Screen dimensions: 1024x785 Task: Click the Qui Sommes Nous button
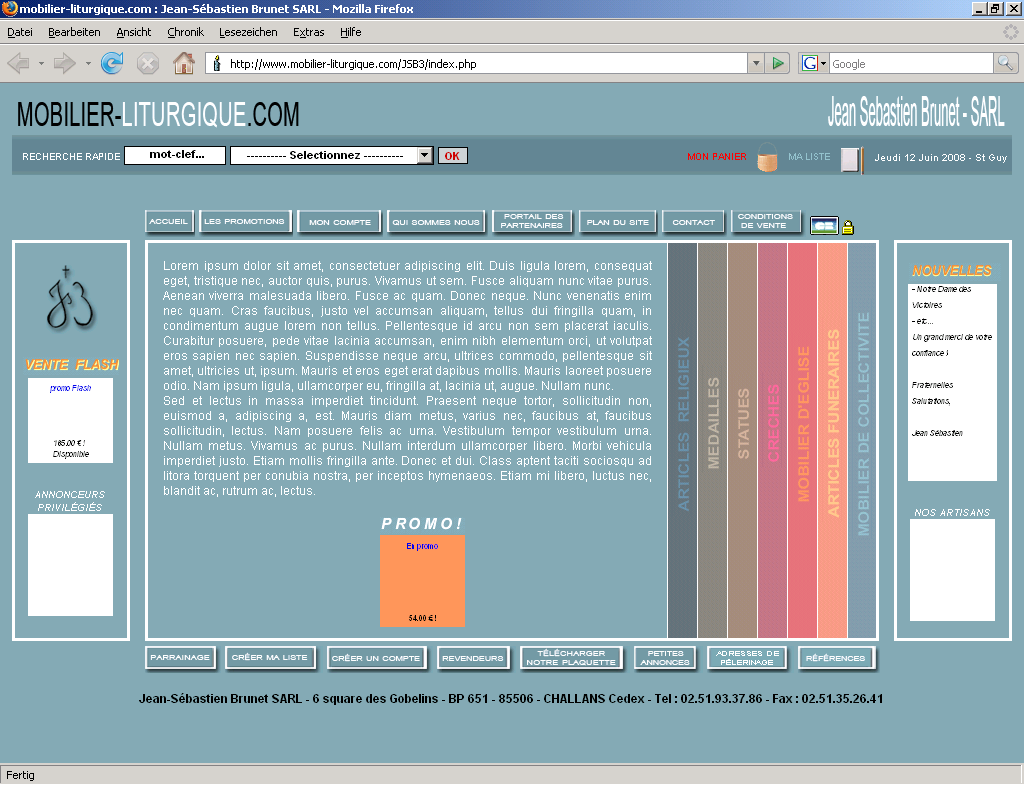[x=436, y=222]
